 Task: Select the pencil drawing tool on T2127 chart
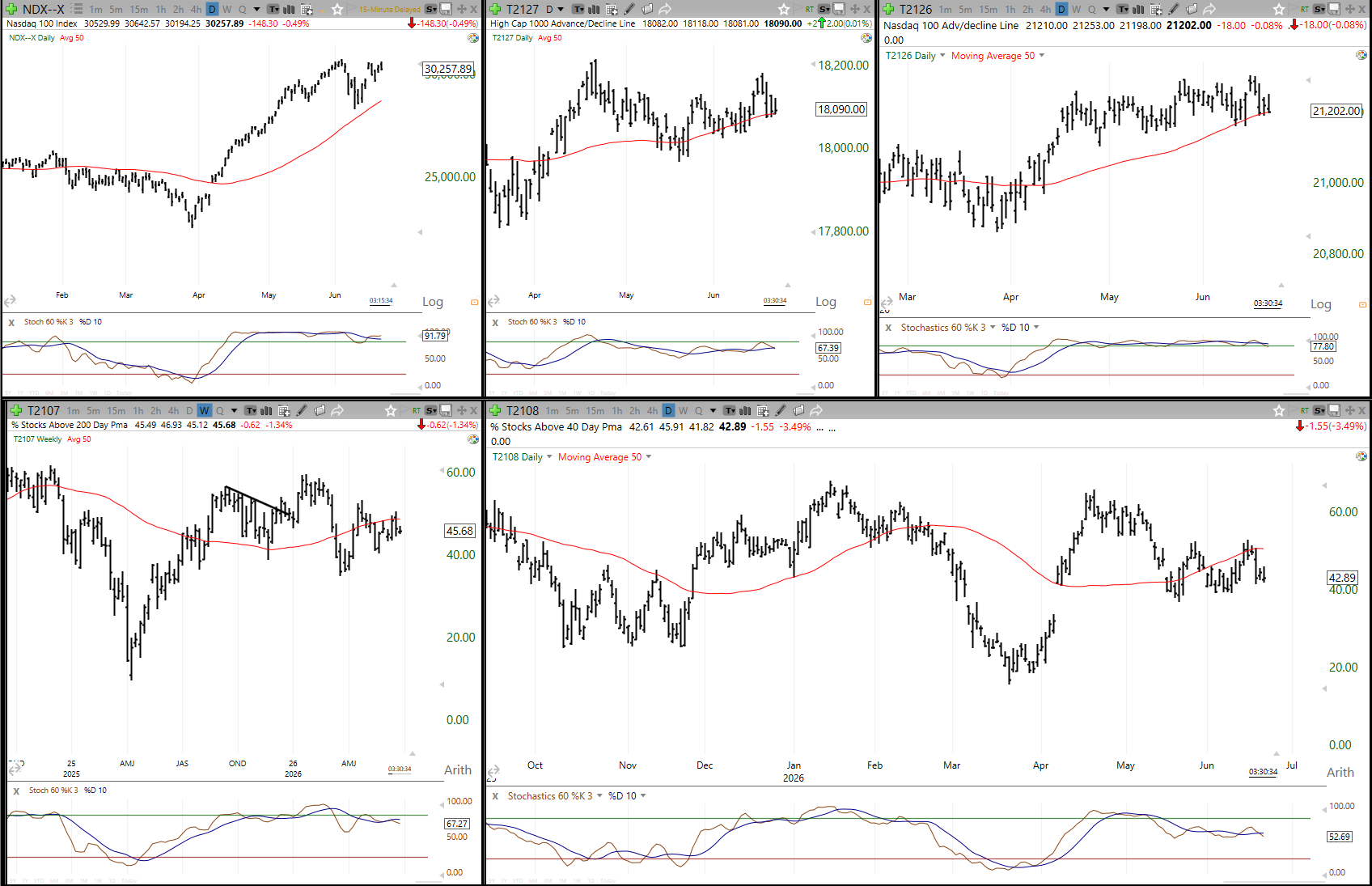point(629,9)
